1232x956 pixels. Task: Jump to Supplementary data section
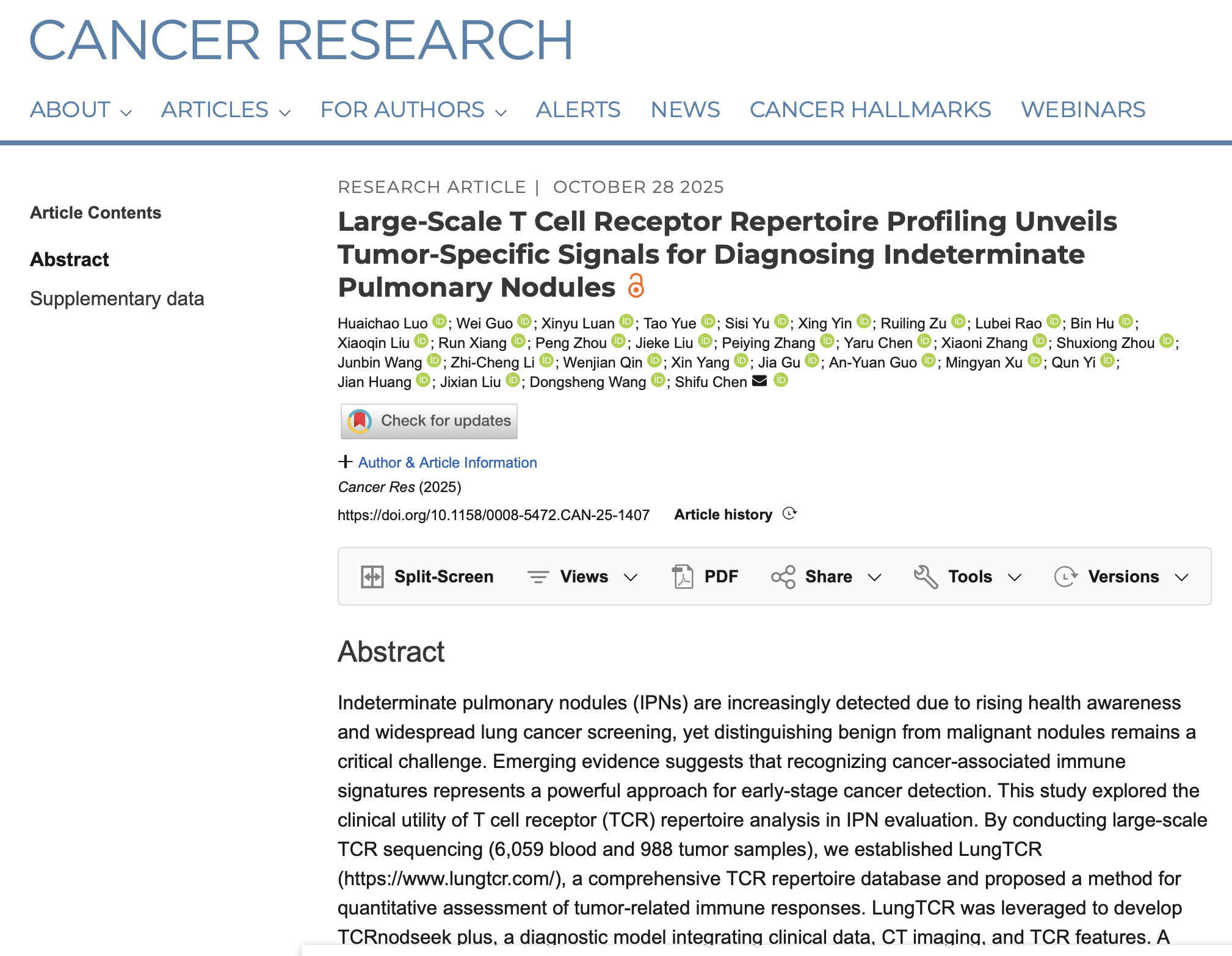click(x=117, y=299)
